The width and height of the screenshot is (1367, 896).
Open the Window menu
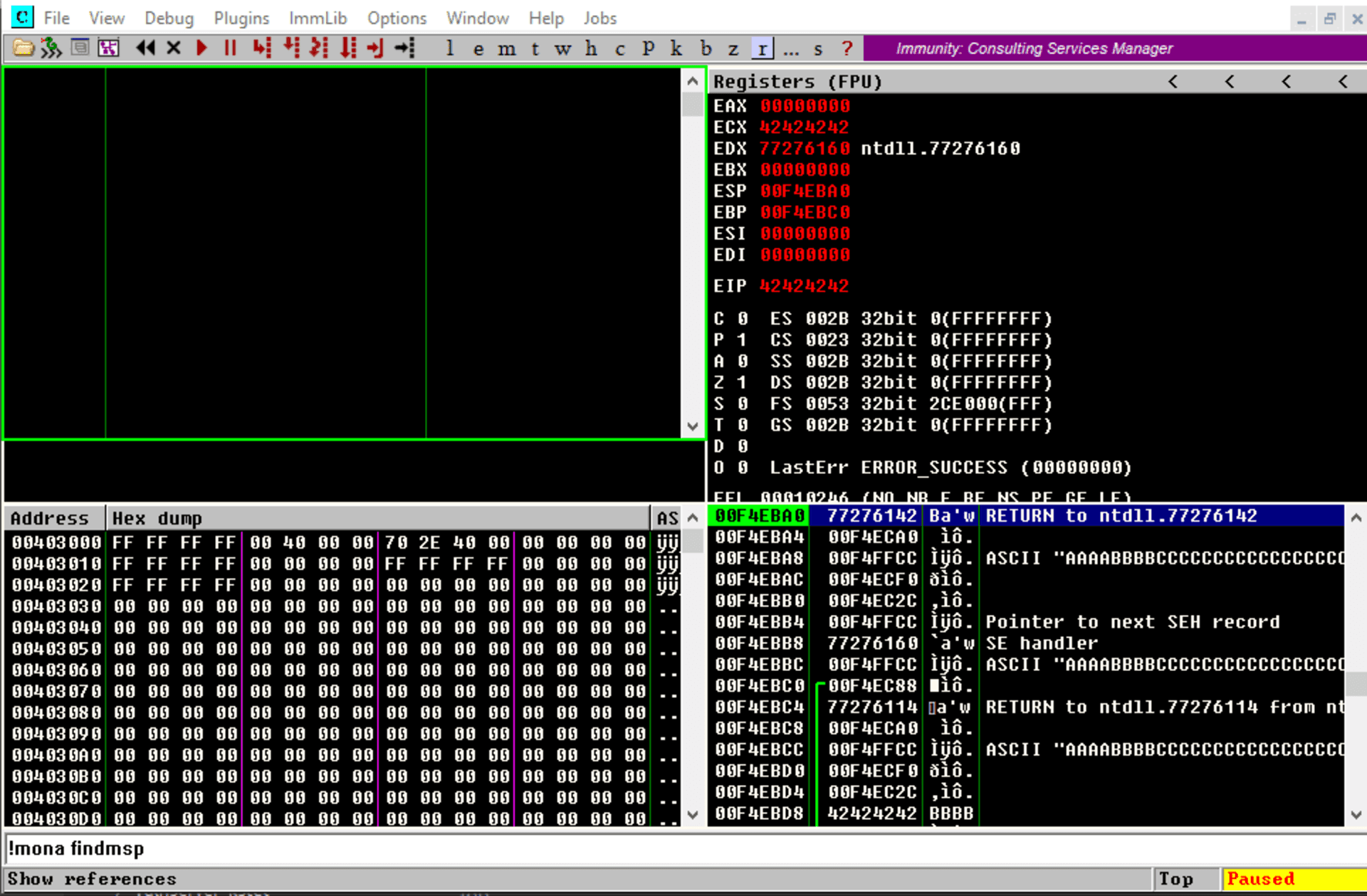tap(477, 18)
